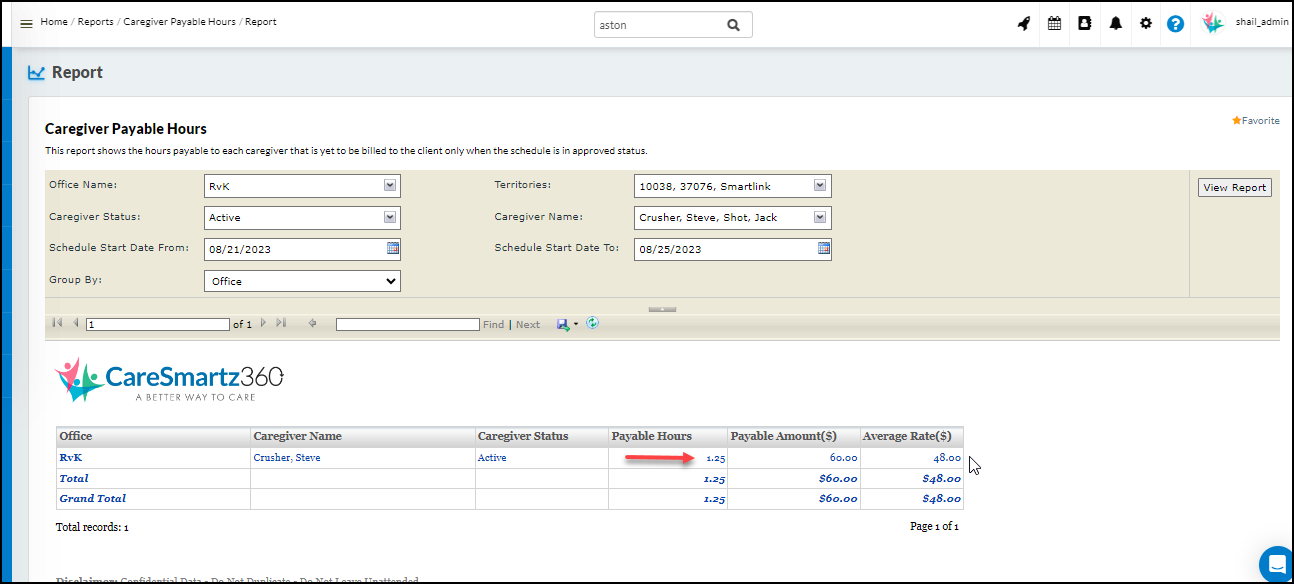Open the Caregiver Name dropdown
Screen dimensions: 1294x584
[x=818, y=217]
